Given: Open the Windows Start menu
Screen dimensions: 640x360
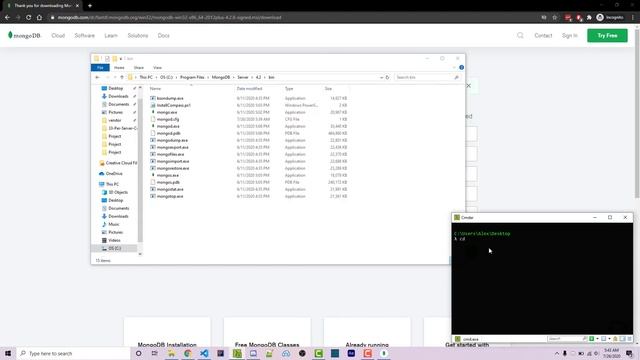Looking at the screenshot, I should tap(8, 353).
